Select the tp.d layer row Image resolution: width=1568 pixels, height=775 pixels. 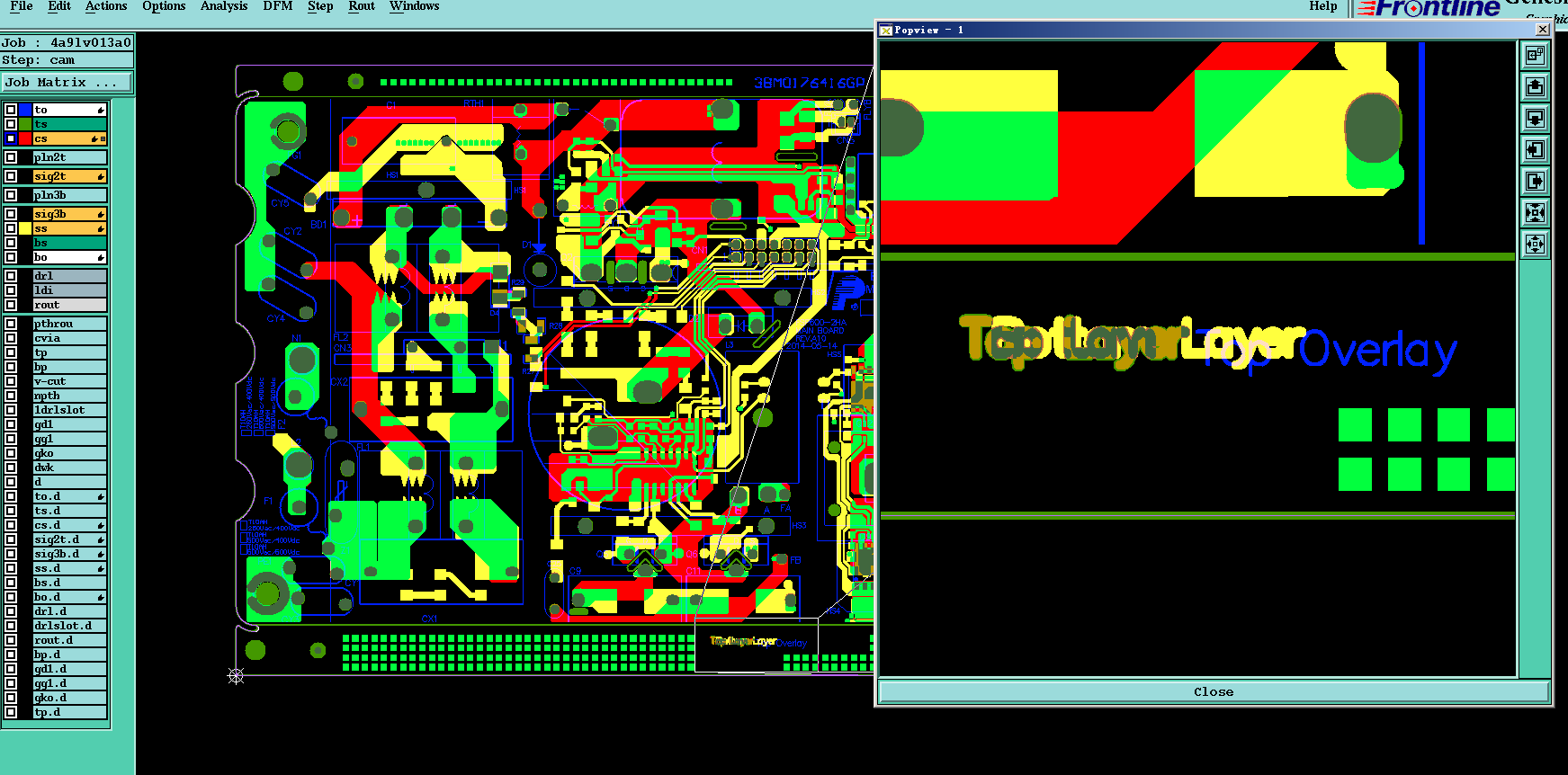coord(70,712)
